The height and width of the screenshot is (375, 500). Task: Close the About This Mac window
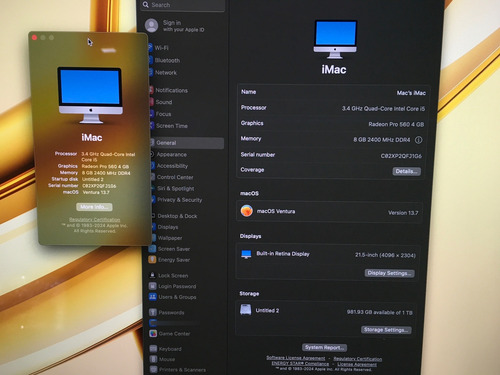[34, 38]
